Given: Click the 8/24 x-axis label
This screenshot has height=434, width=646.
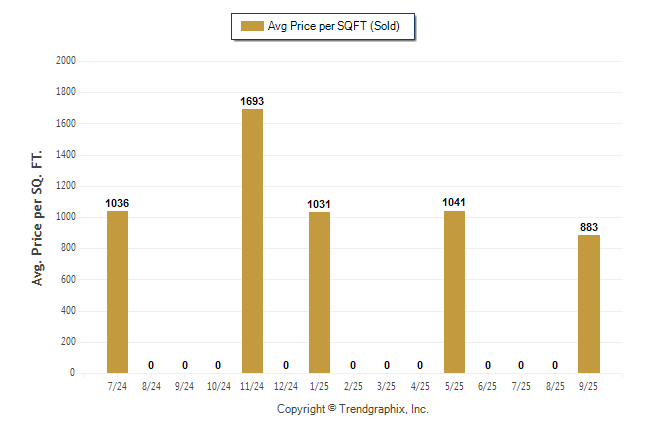Looking at the screenshot, I should (151, 385).
